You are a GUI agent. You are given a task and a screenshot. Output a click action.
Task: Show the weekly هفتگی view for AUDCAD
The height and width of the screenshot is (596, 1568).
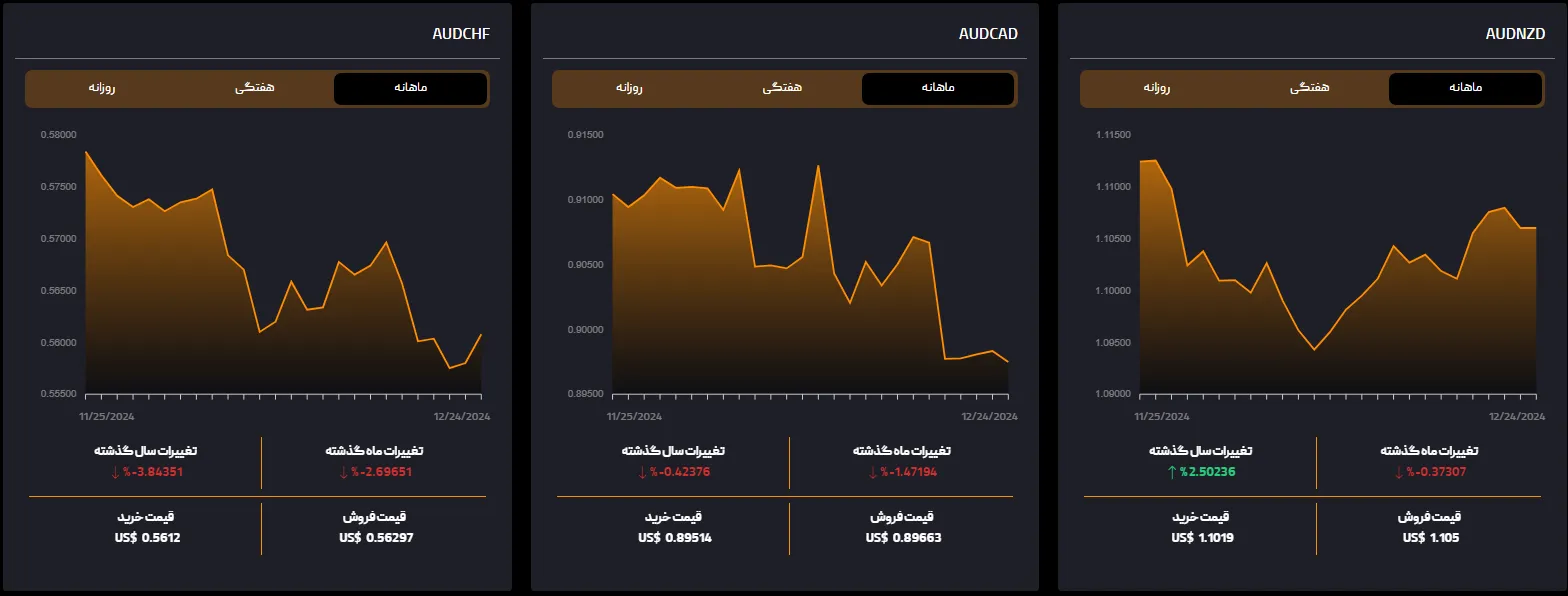coord(783,88)
